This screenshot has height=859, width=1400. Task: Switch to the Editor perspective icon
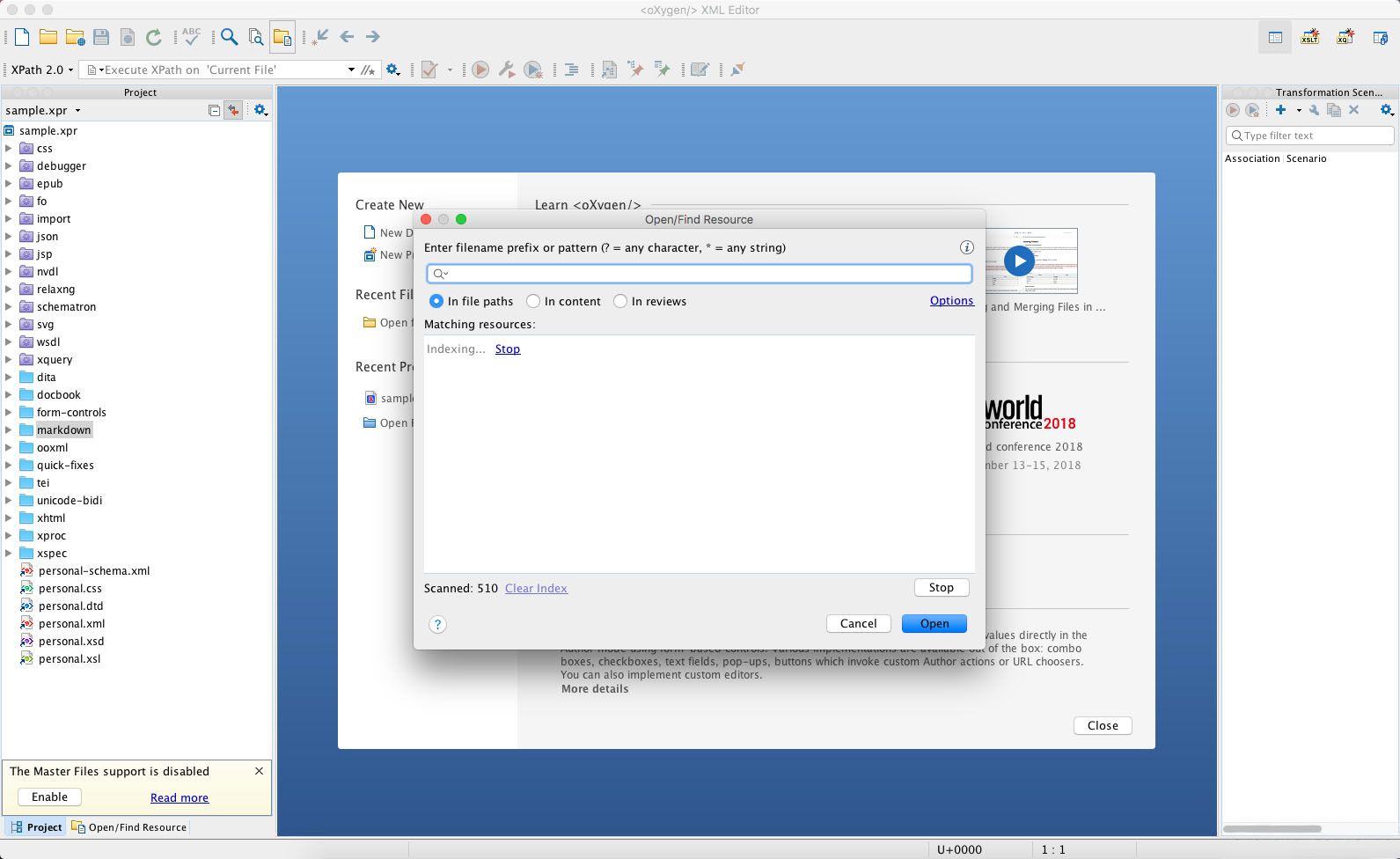pyautogui.click(x=1275, y=37)
